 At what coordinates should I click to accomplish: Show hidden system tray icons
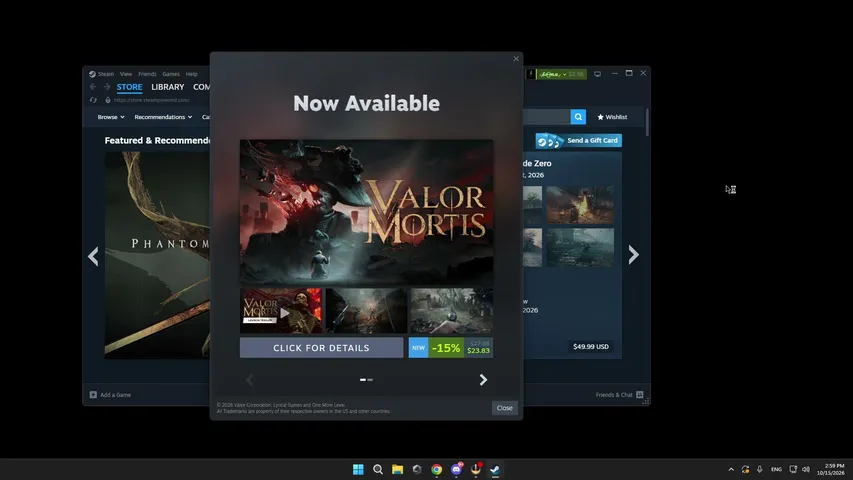pos(731,469)
